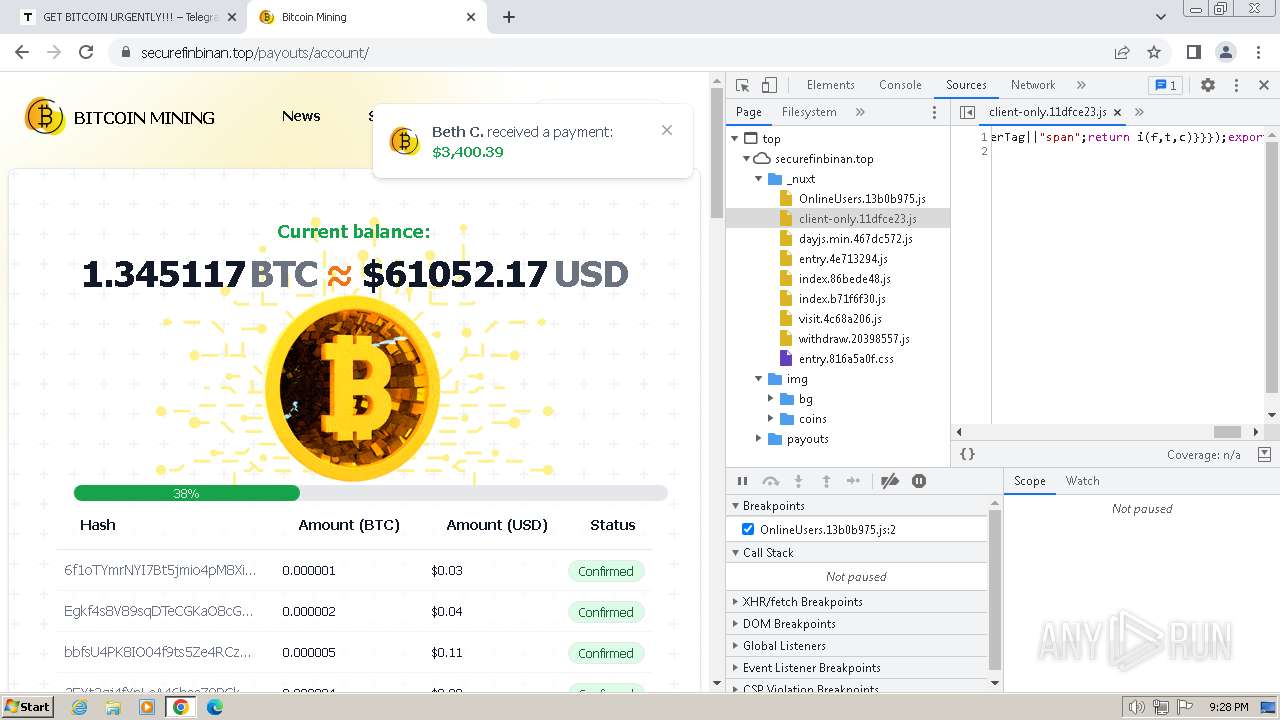Click the Bitcoin Mining logo
Viewport: 1280px width, 720px height.
[119, 117]
